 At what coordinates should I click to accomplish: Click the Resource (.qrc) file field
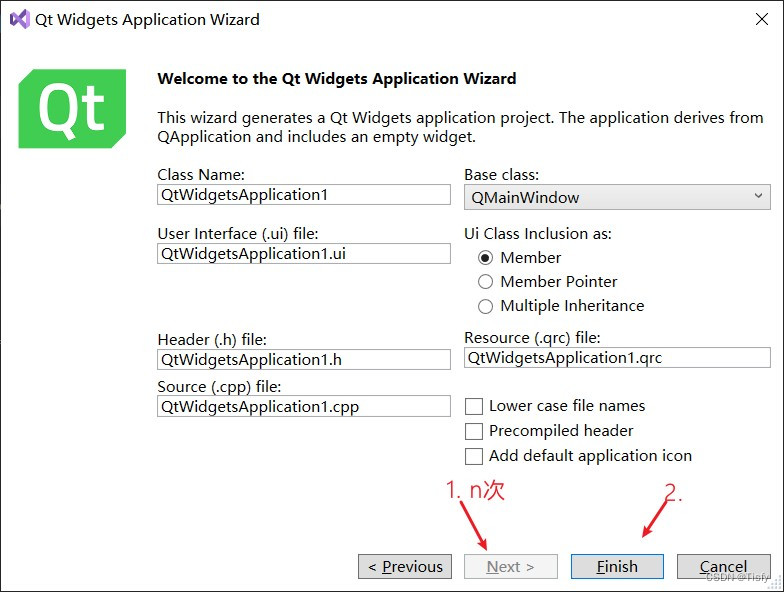click(x=617, y=358)
